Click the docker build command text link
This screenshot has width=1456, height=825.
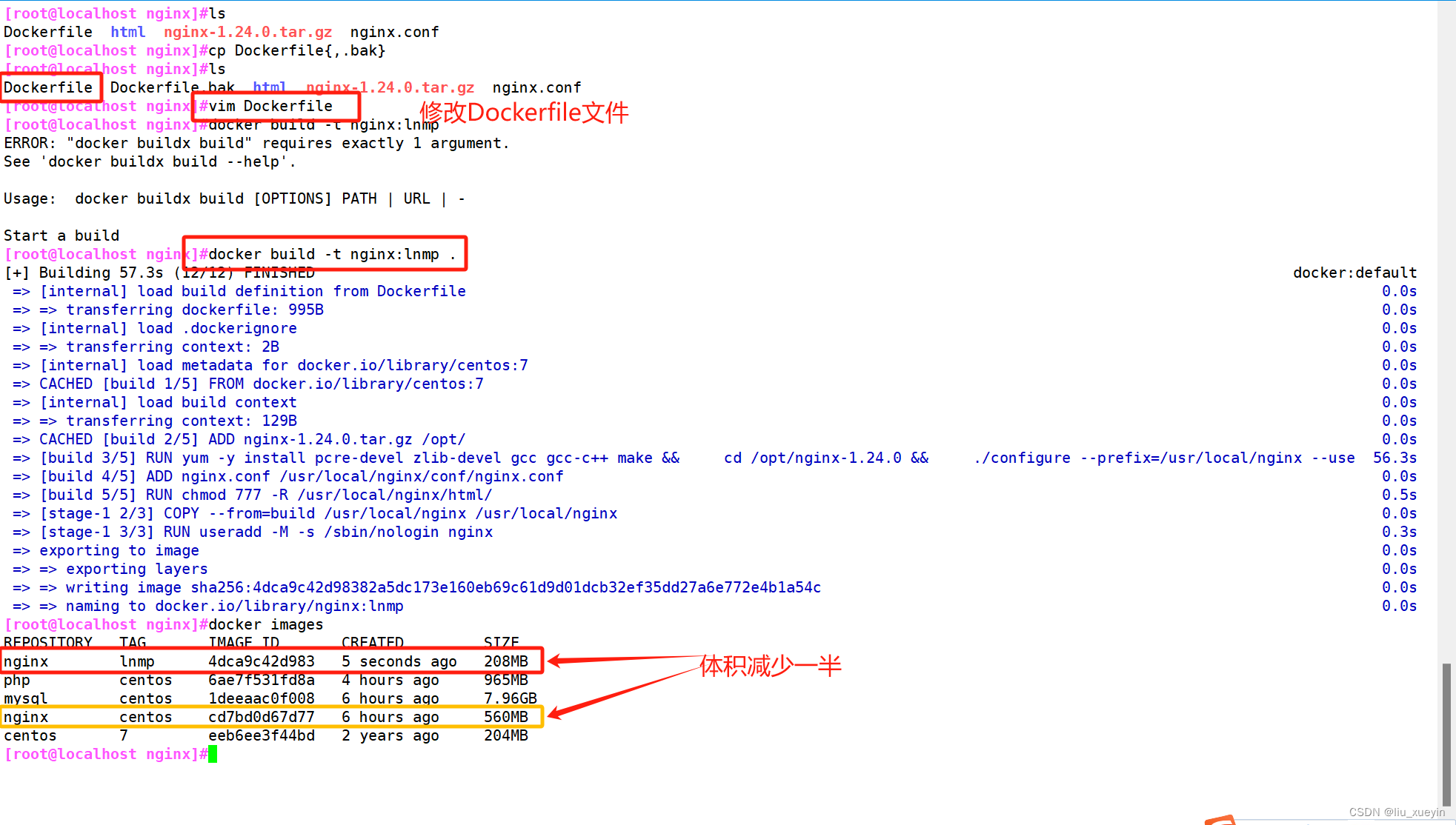coord(330,253)
